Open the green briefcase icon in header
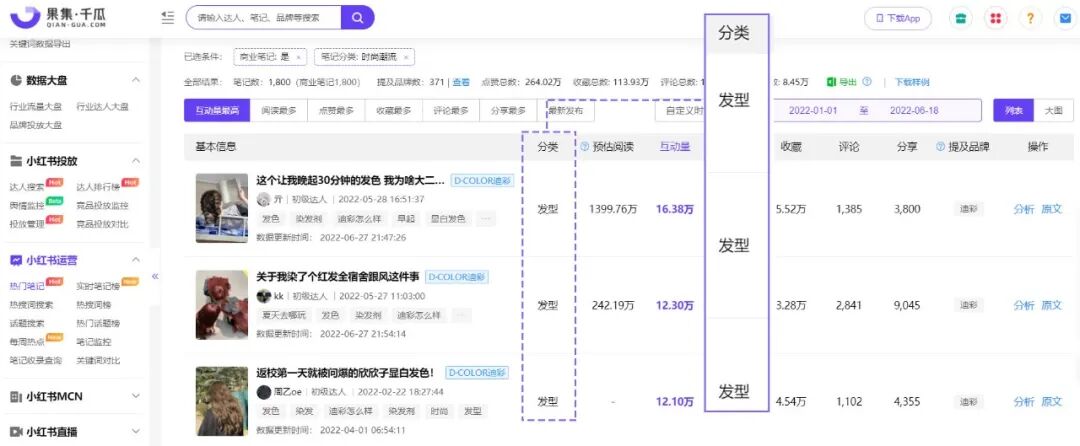1080x446 pixels. pos(960,19)
